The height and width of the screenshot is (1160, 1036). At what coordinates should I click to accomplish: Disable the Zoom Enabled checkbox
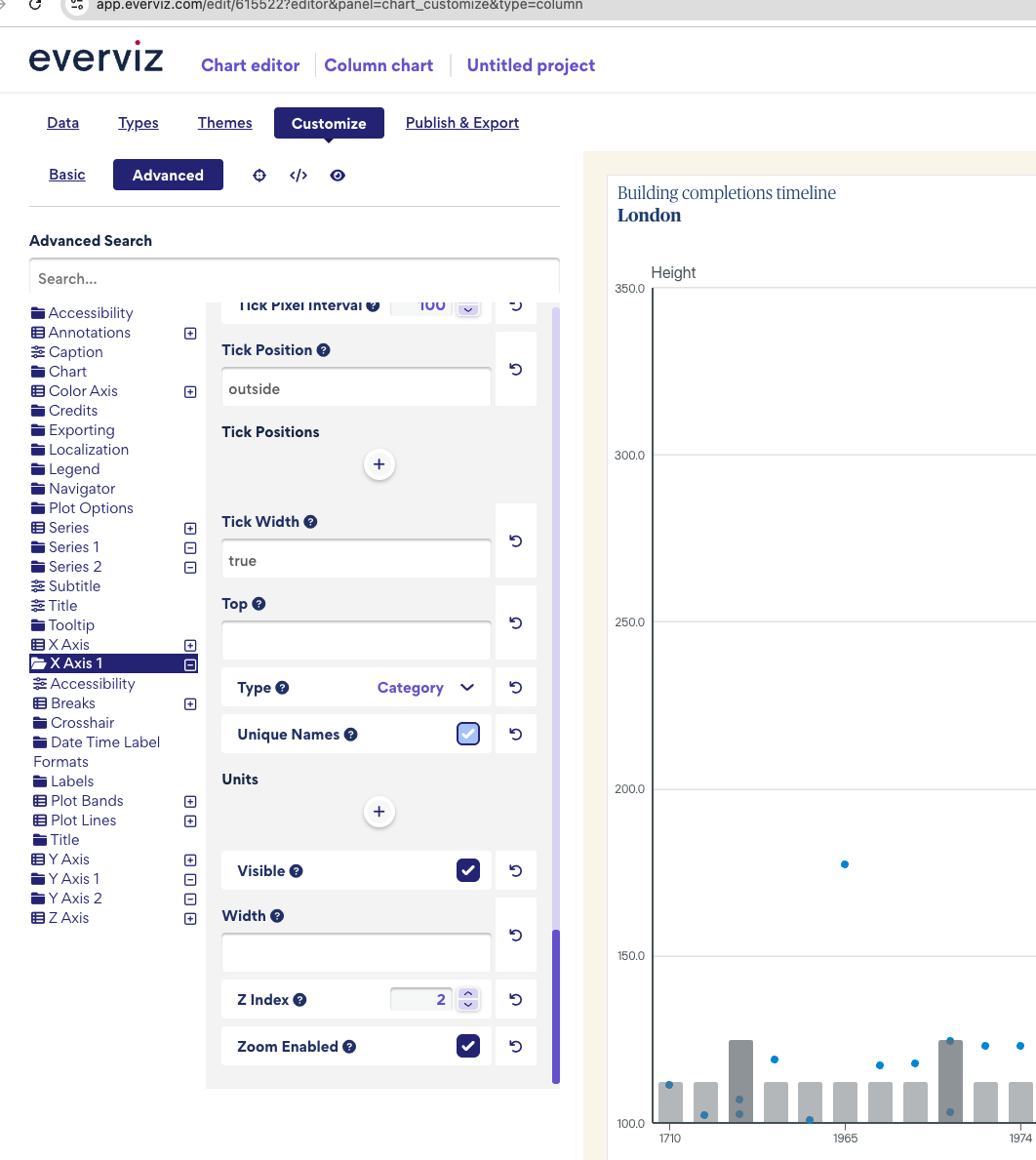[x=468, y=1047]
